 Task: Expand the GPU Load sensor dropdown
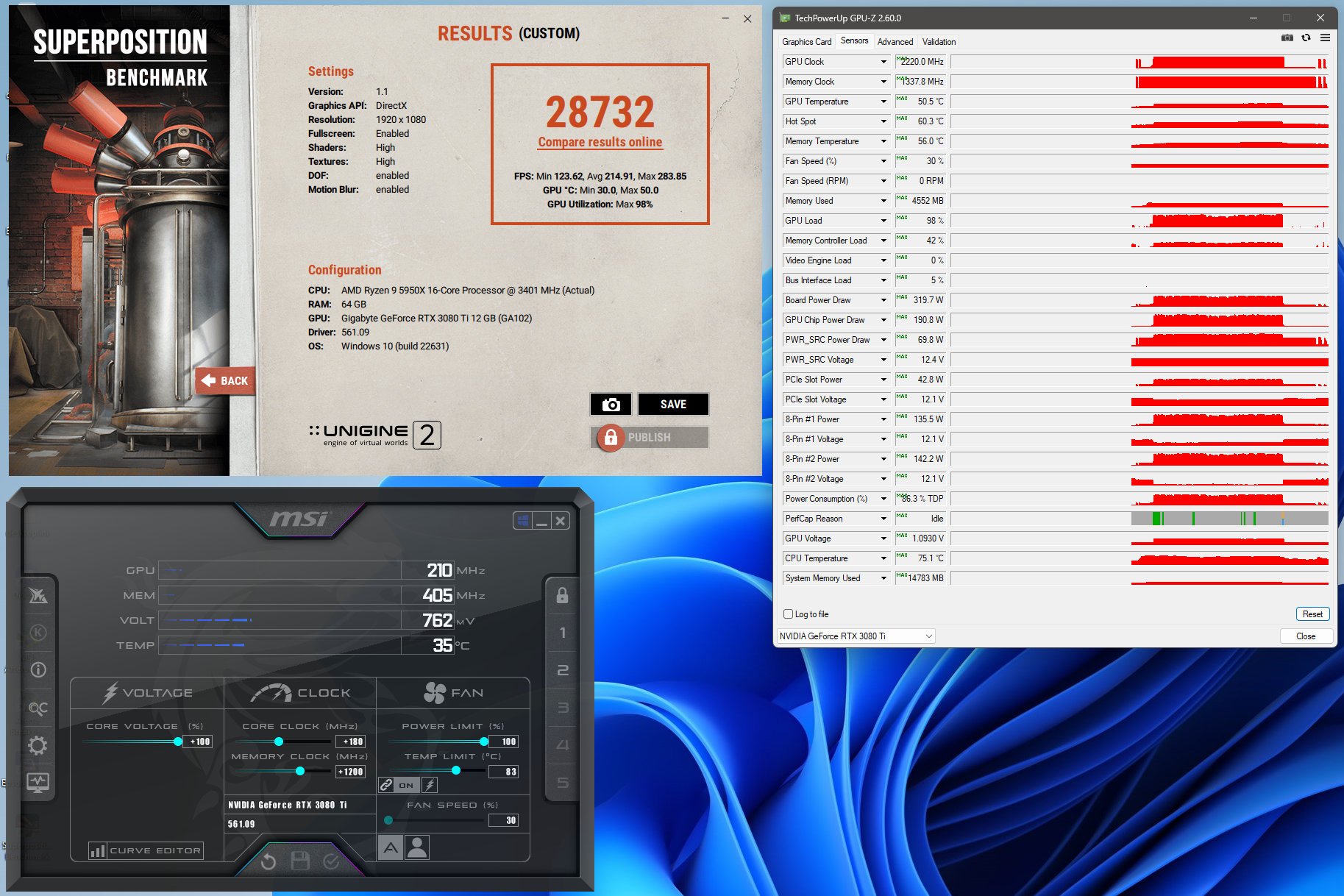coord(883,221)
